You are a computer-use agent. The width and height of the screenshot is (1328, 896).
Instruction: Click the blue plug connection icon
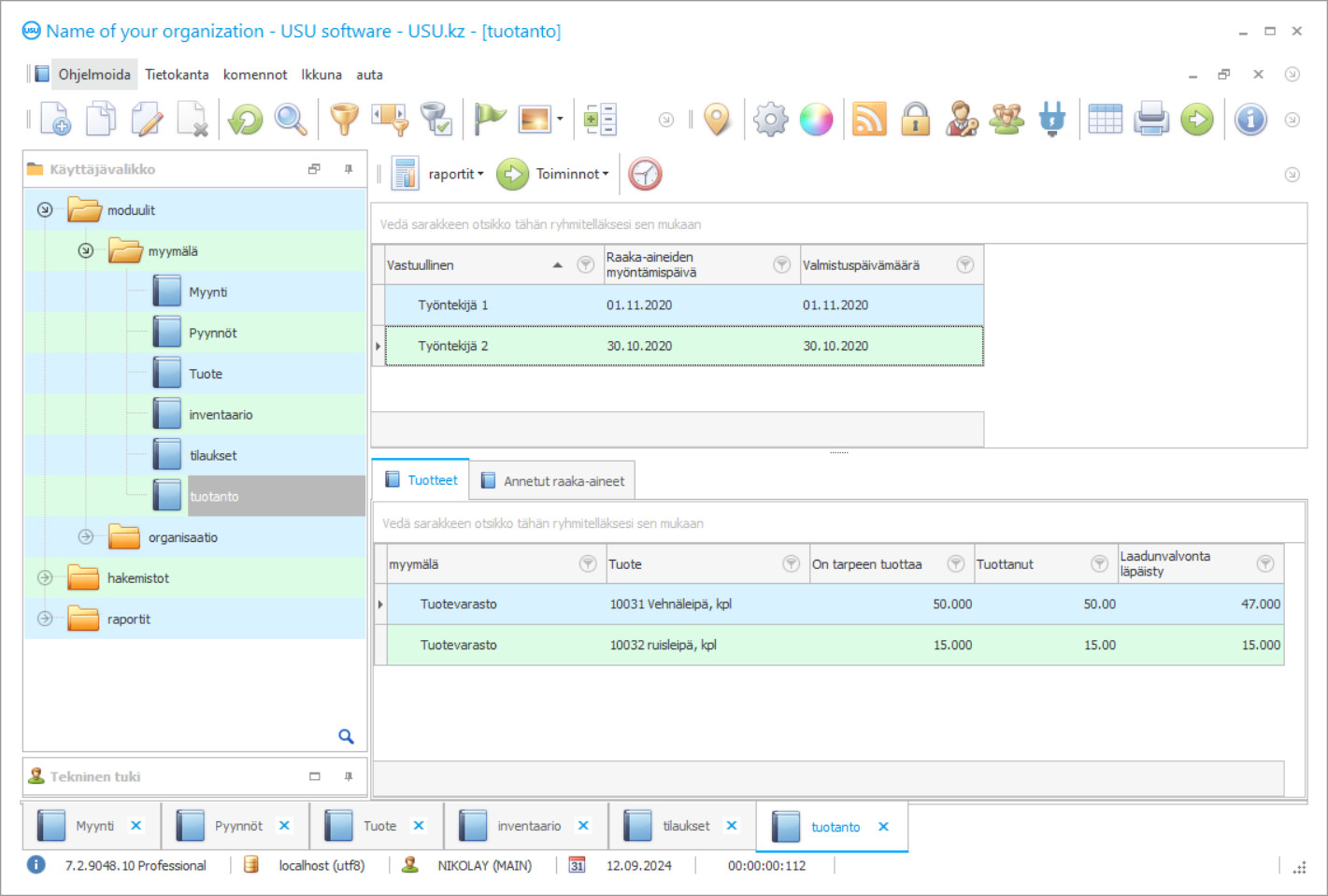(x=1052, y=120)
